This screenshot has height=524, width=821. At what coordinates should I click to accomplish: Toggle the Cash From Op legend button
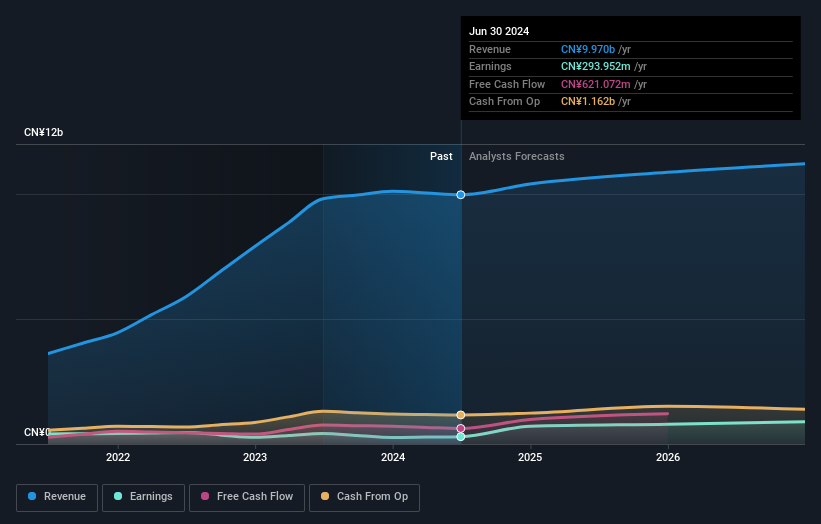tap(364, 497)
